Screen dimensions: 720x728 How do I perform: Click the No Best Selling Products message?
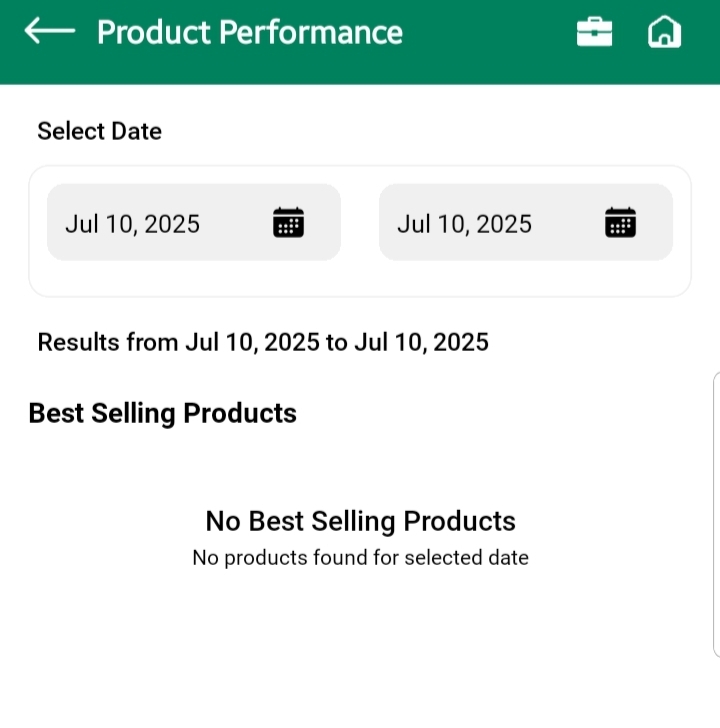360,521
